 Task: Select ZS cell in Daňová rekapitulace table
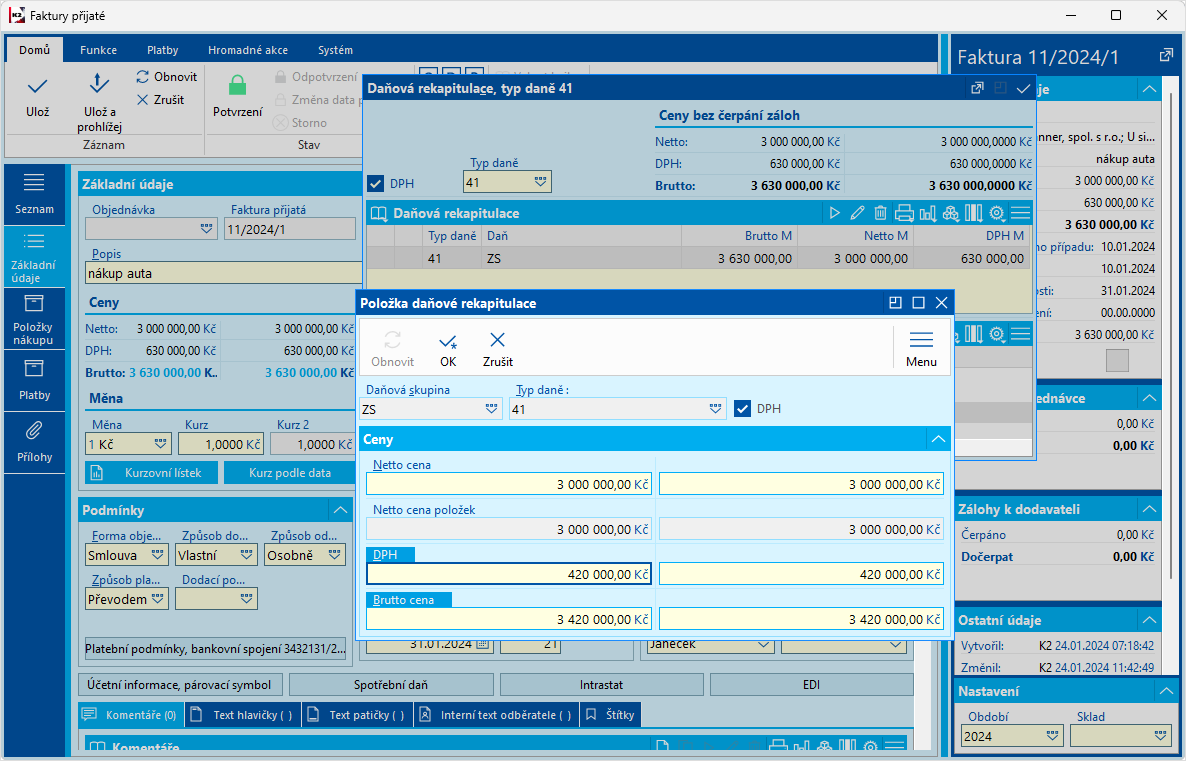[x=581, y=258]
